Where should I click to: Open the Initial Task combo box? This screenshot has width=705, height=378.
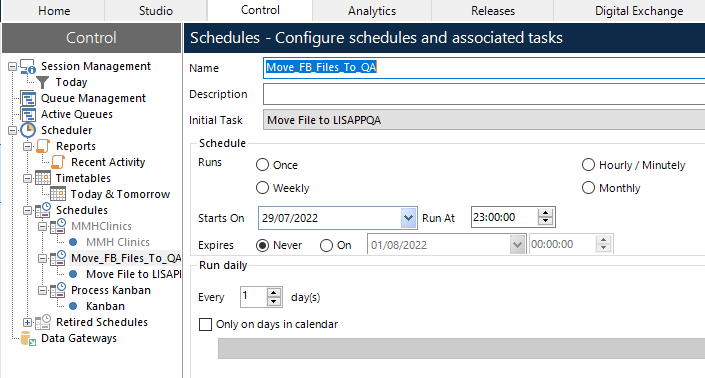[484, 120]
